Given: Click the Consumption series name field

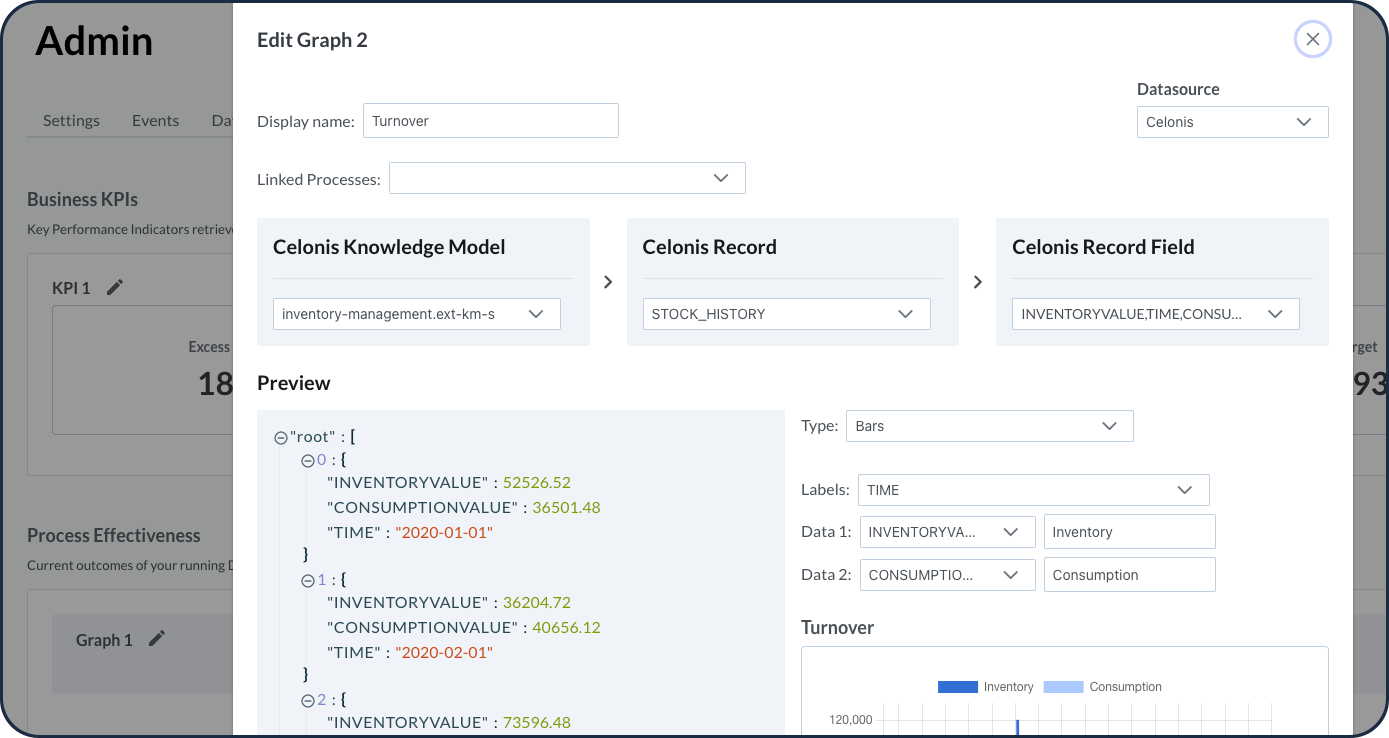Looking at the screenshot, I should click(1130, 575).
